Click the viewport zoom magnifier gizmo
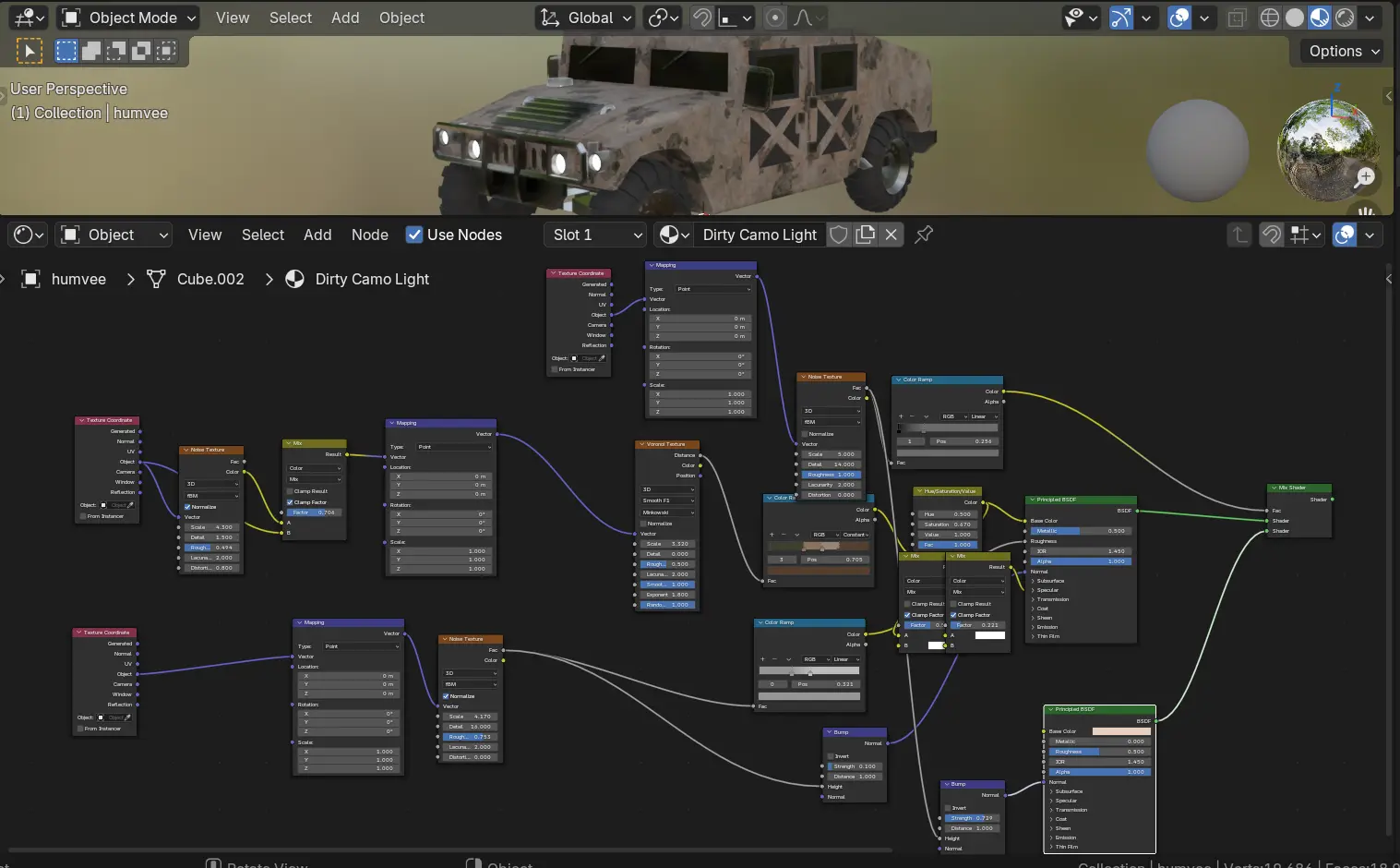This screenshot has width=1400, height=868. click(1365, 177)
